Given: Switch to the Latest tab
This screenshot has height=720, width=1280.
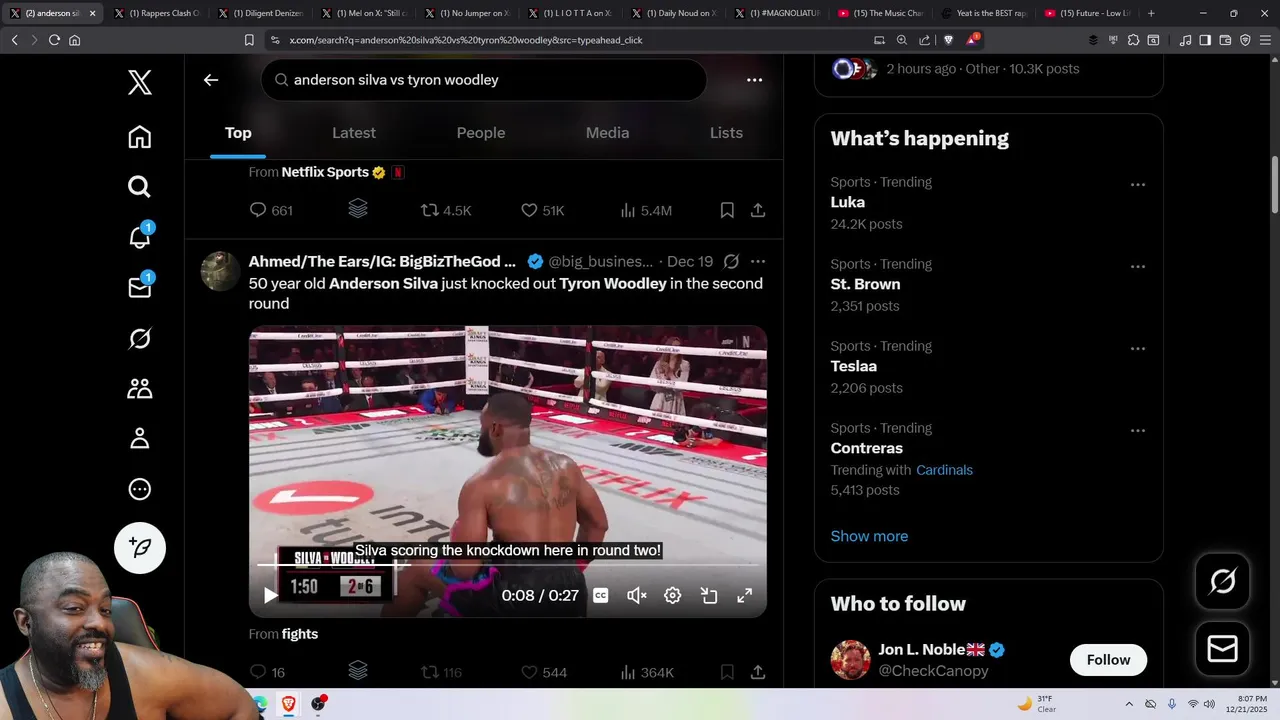Looking at the screenshot, I should click(354, 133).
